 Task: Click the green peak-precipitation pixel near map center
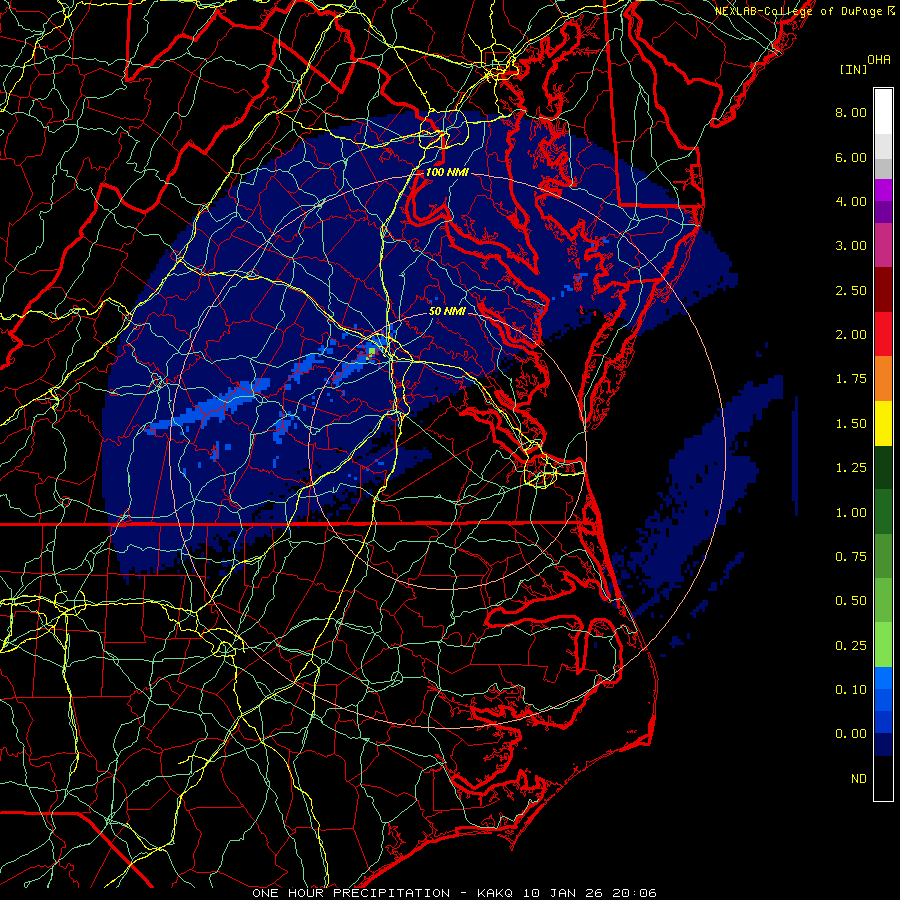point(372,351)
